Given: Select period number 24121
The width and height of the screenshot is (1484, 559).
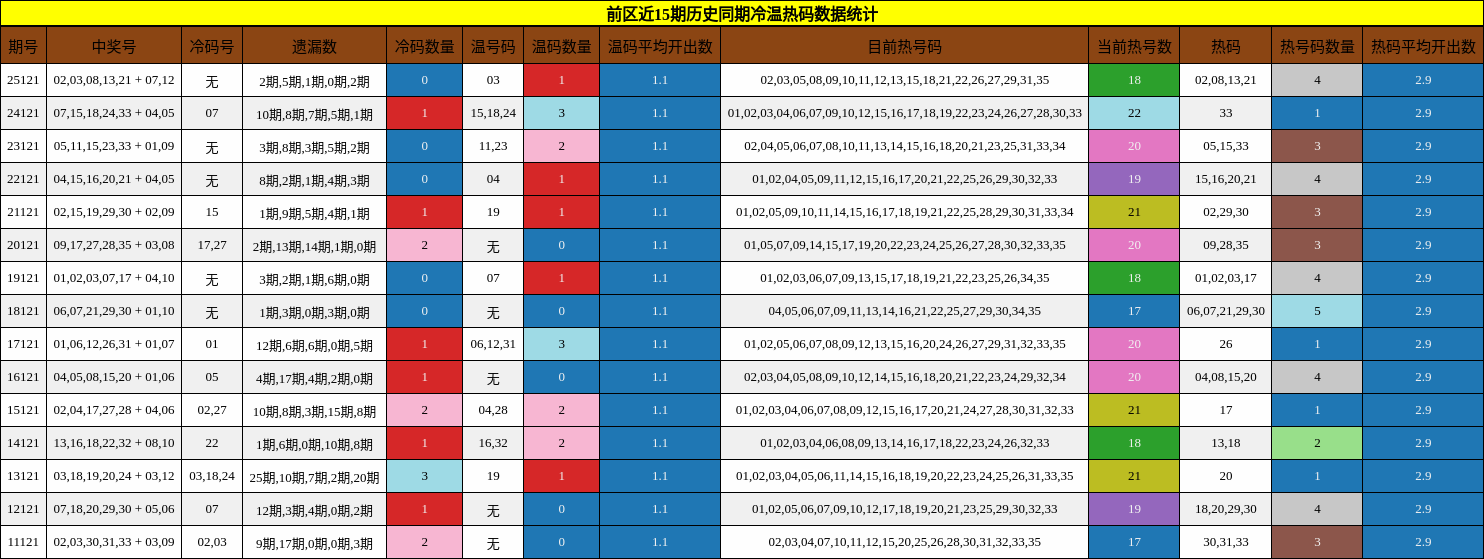Looking at the screenshot, I should pos(23,113).
